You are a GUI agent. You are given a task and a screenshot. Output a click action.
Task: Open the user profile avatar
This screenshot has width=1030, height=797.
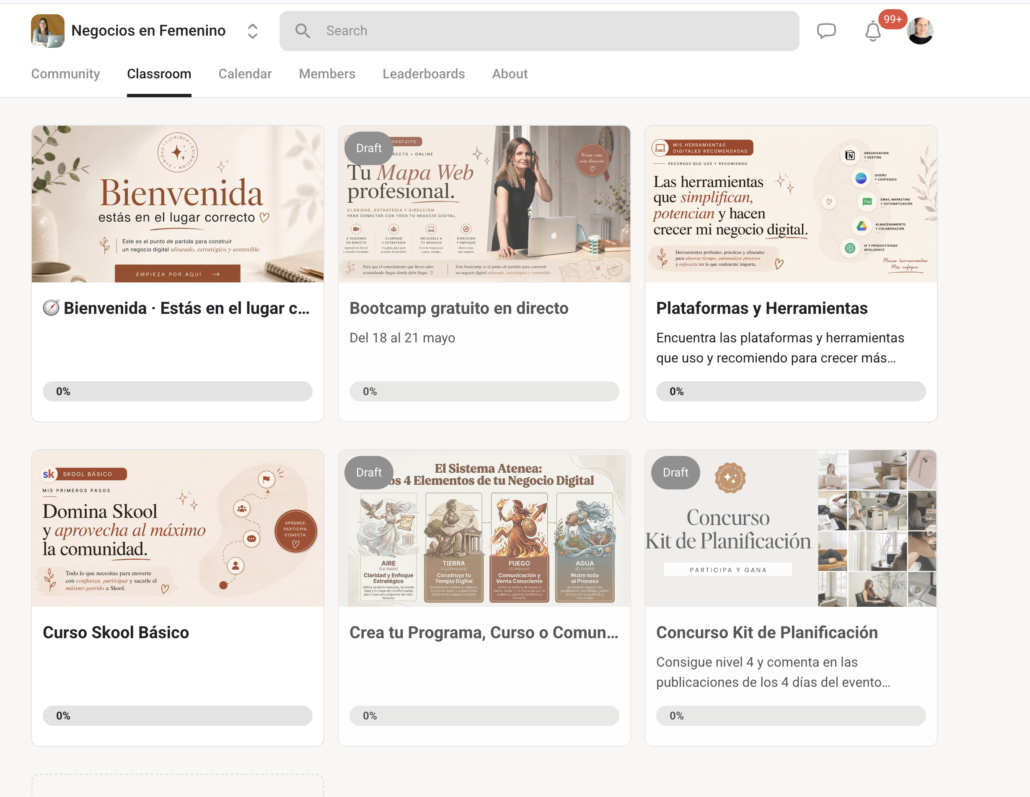[920, 31]
